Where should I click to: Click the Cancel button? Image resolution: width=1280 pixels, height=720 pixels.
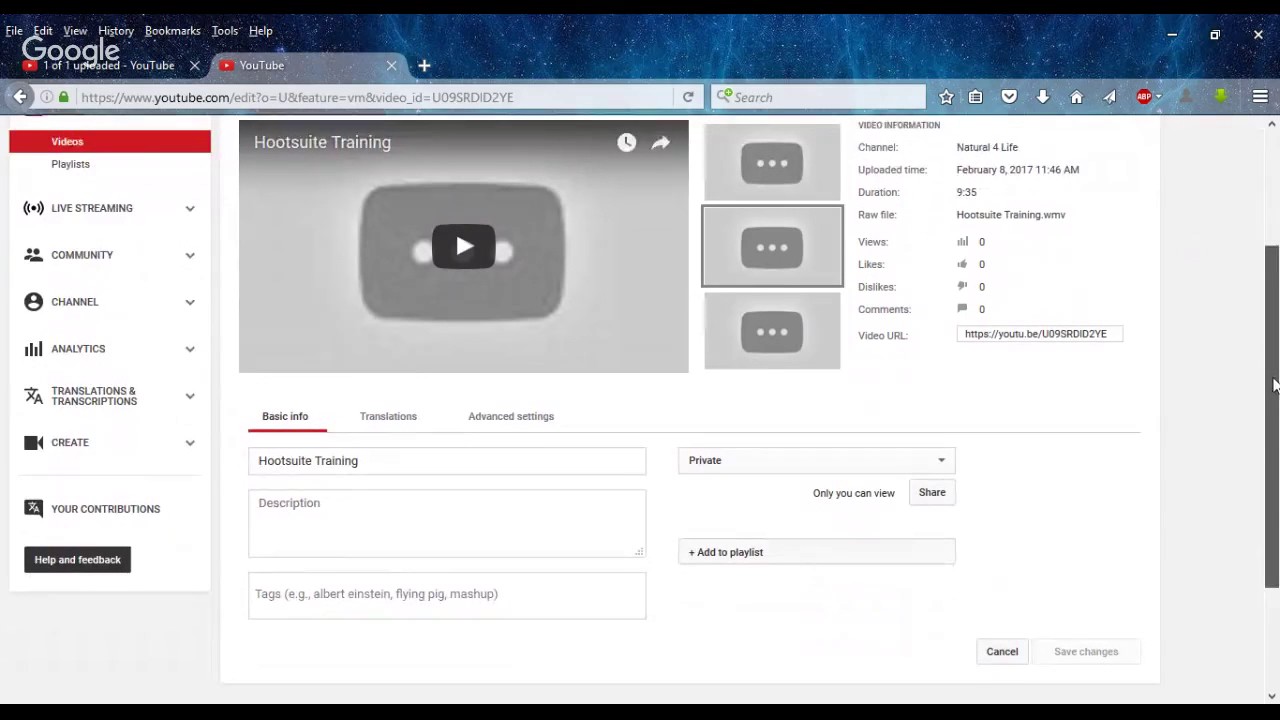coord(1002,652)
